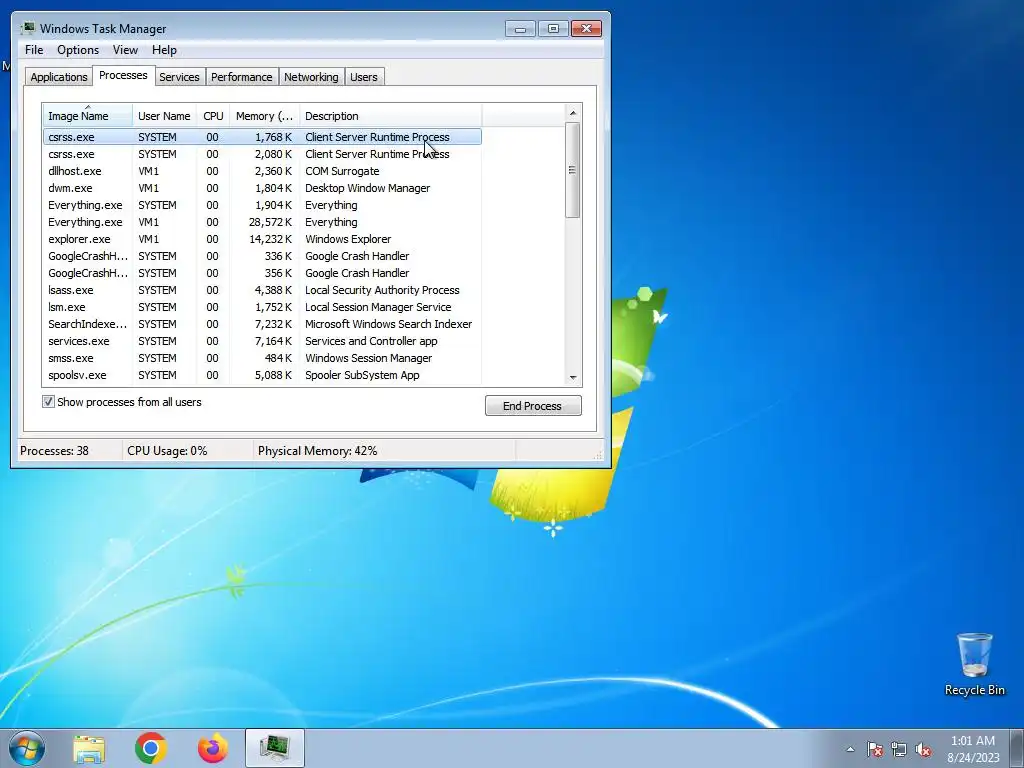Sort by Memory column header
The image size is (1024, 768).
pyautogui.click(x=264, y=116)
